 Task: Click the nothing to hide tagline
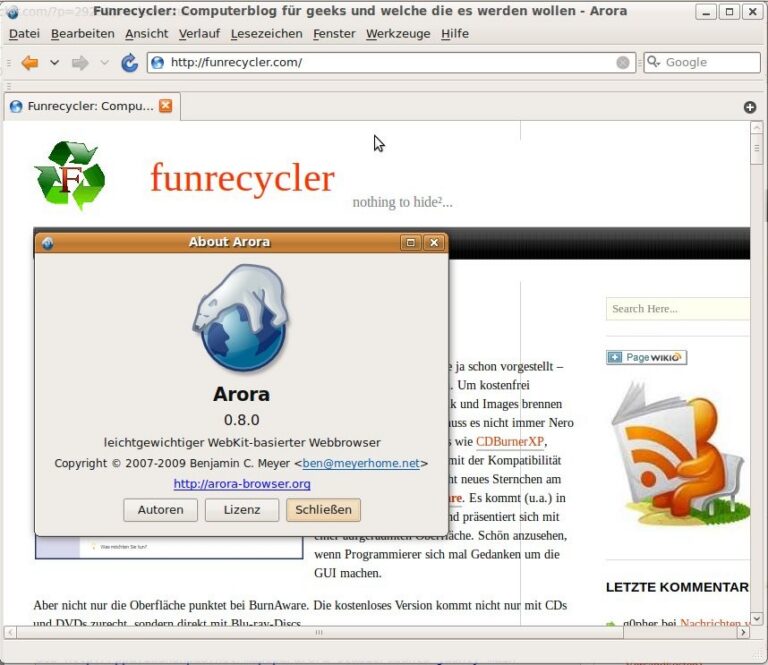pos(402,202)
